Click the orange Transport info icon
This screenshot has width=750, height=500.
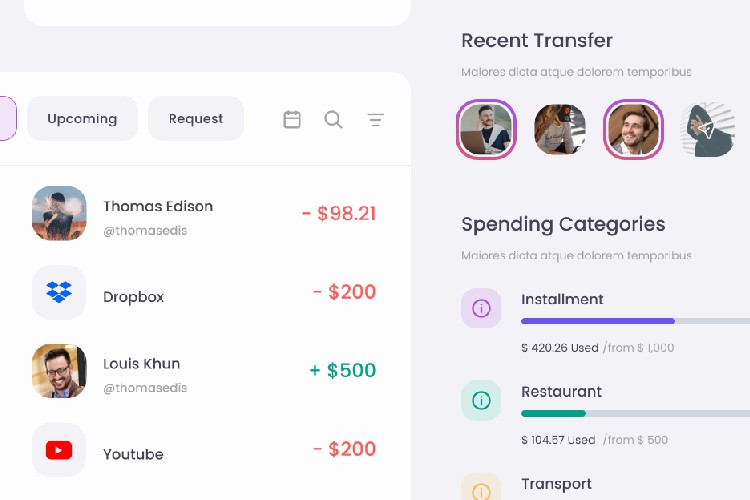point(481,487)
